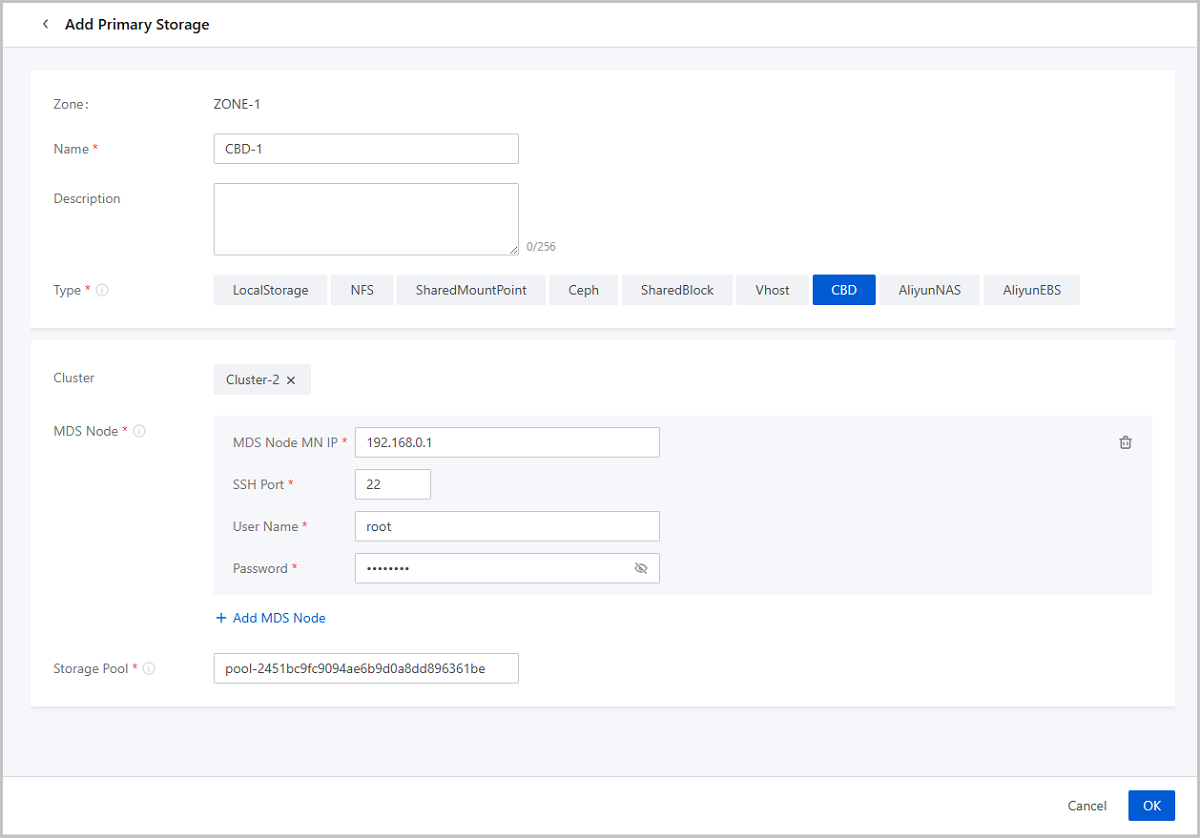
Task: Select LocalStorage storage type
Action: (270, 290)
